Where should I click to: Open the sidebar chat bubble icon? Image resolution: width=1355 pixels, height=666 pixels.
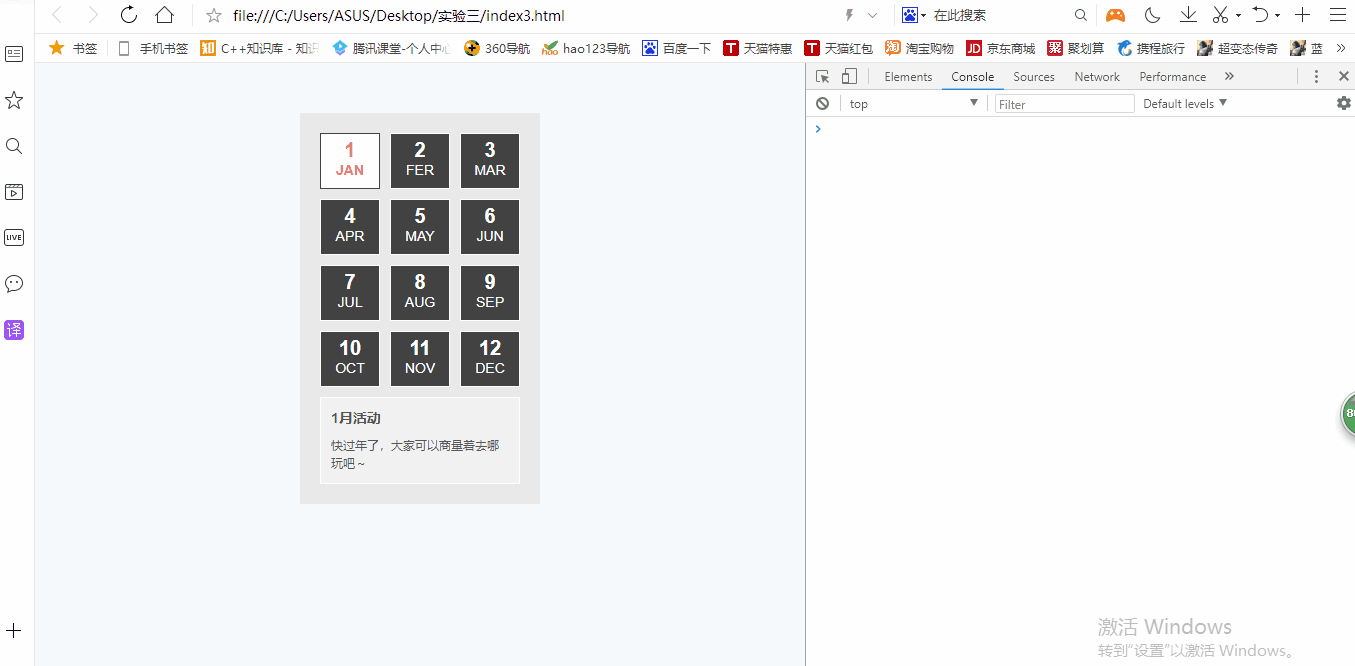click(14, 283)
